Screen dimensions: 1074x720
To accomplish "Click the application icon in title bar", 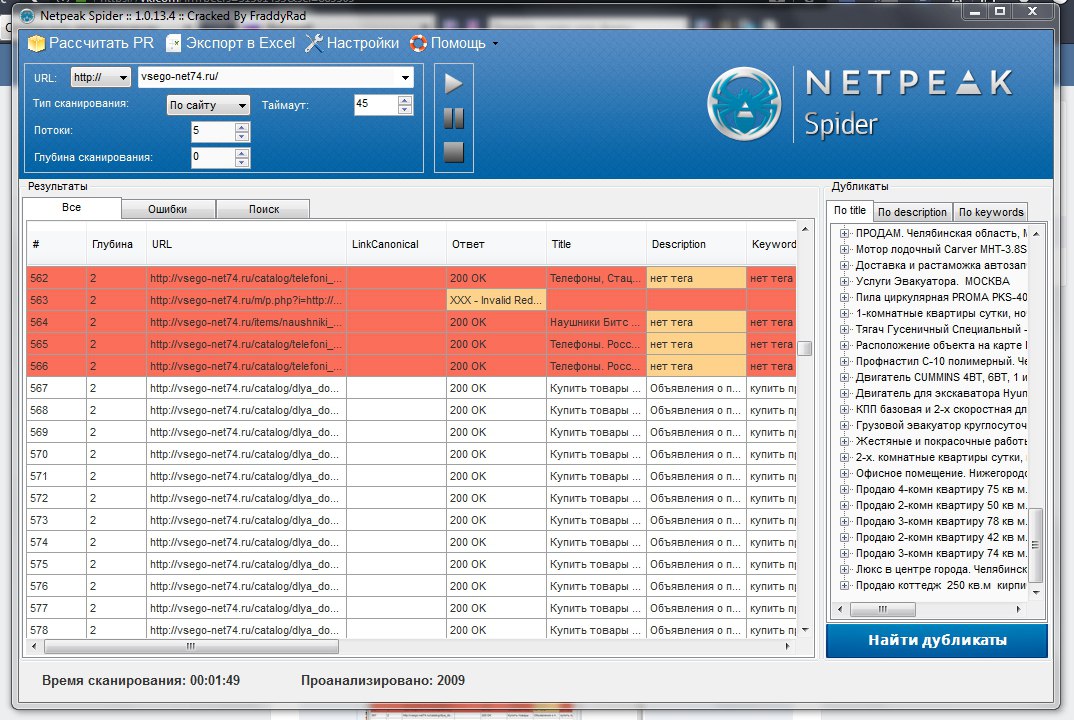I will click(27, 16).
